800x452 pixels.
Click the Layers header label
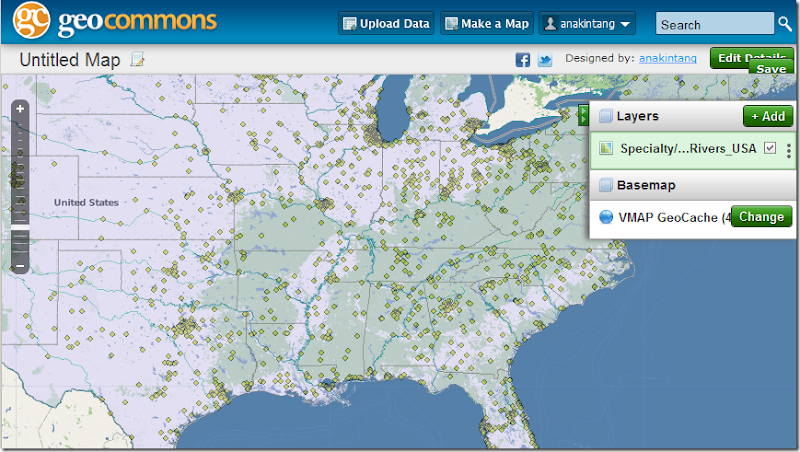point(637,116)
